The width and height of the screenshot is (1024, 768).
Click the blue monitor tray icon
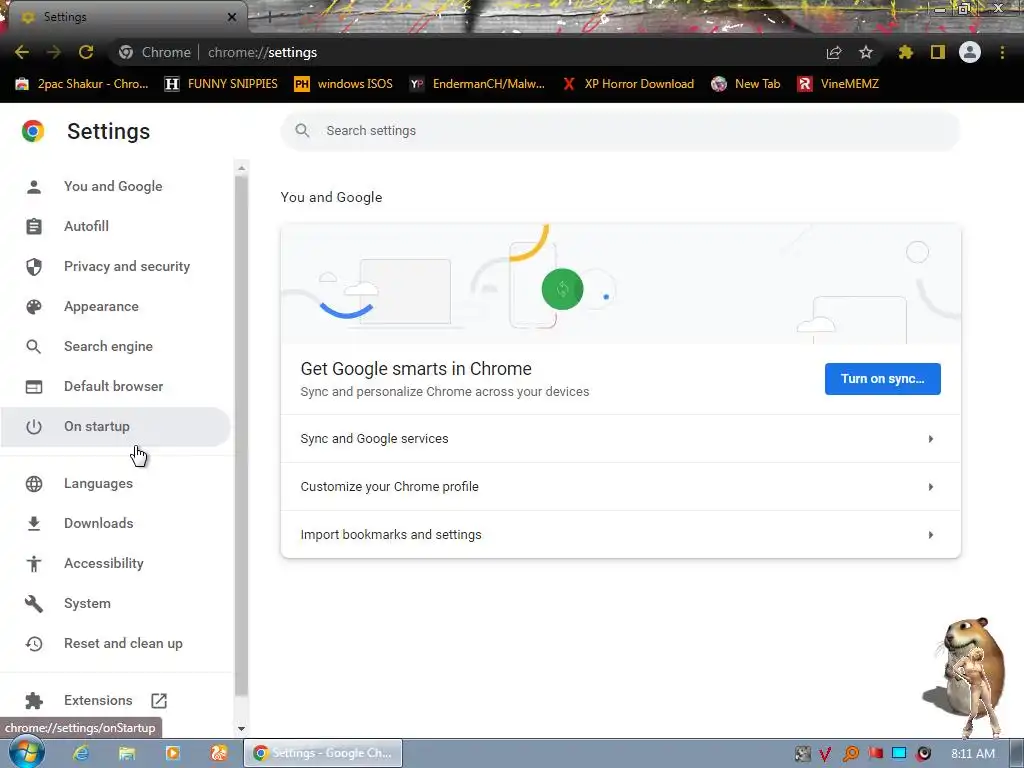[x=899, y=754]
